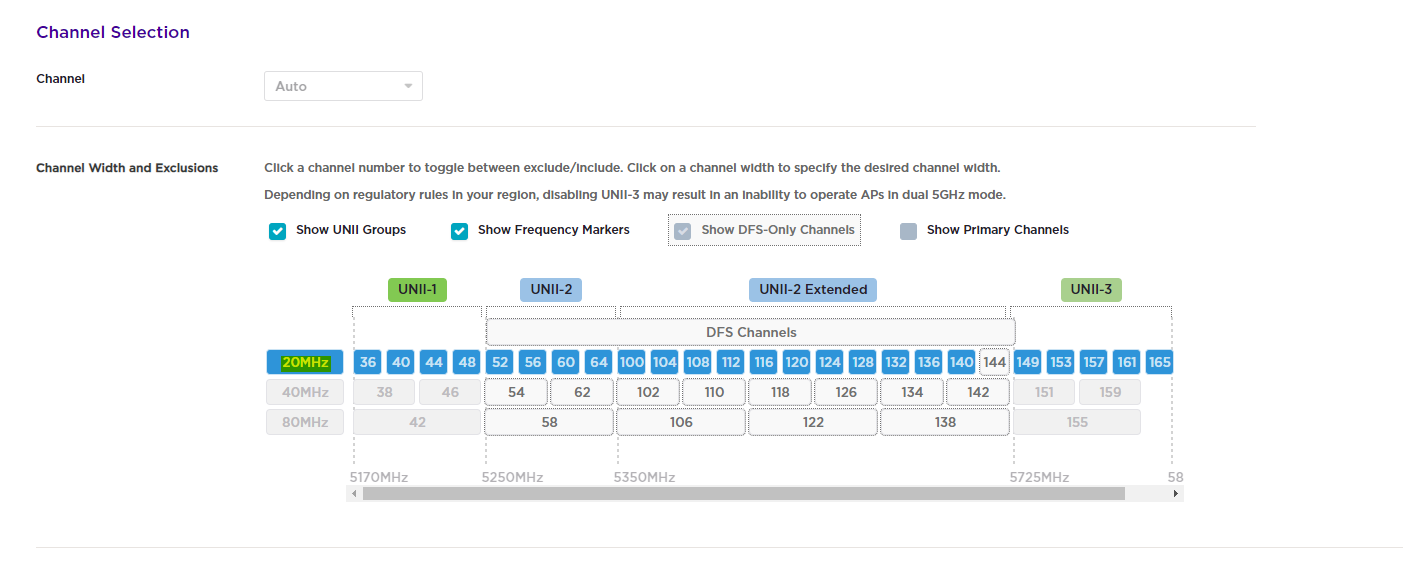This screenshot has height=564, width=1403.
Task: Toggle channel 100 exclusion
Action: tap(631, 362)
